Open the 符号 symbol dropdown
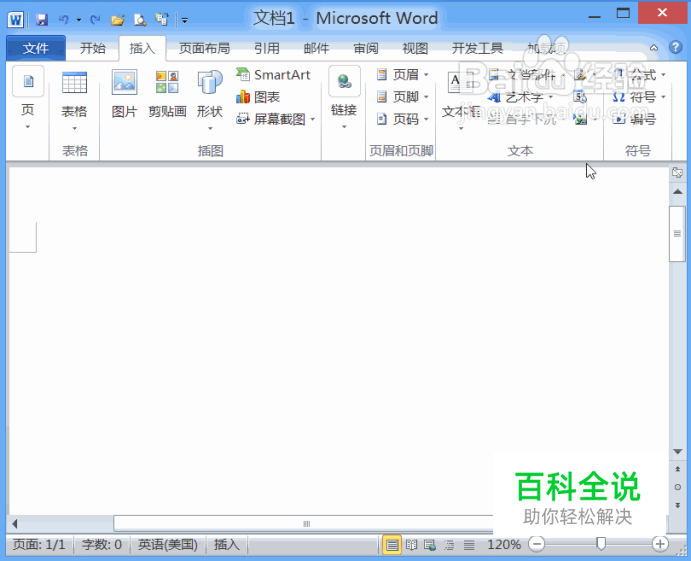Image resolution: width=691 pixels, height=561 pixels. (639, 97)
